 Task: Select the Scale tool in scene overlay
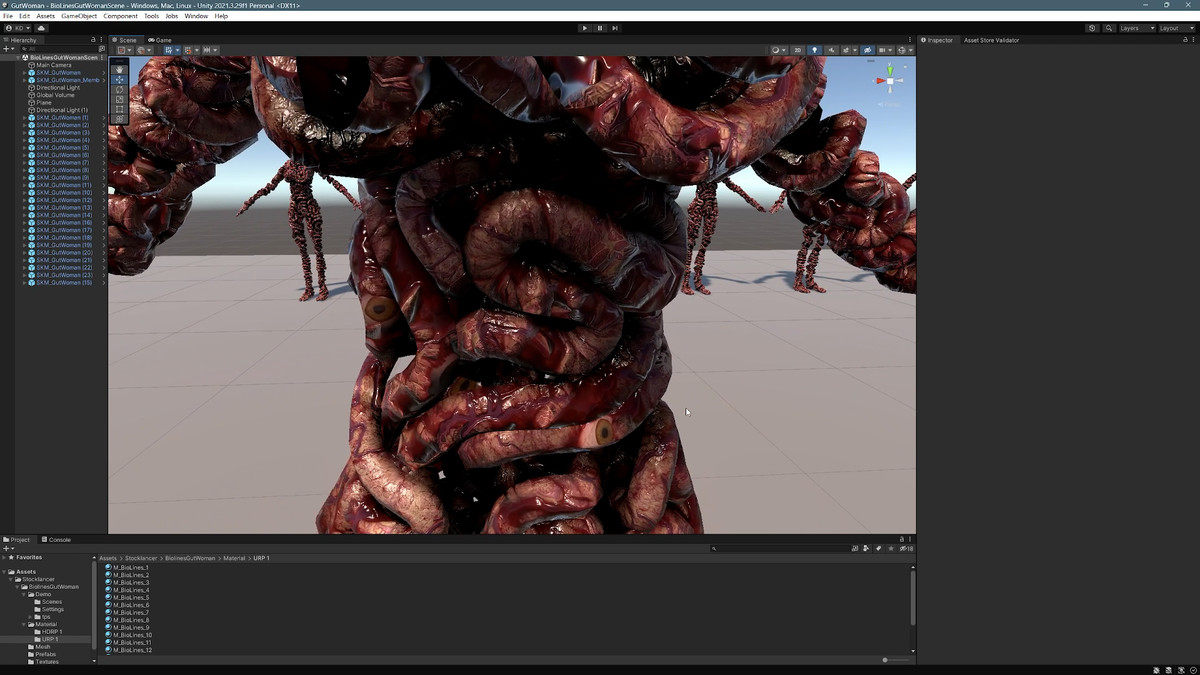pos(120,99)
